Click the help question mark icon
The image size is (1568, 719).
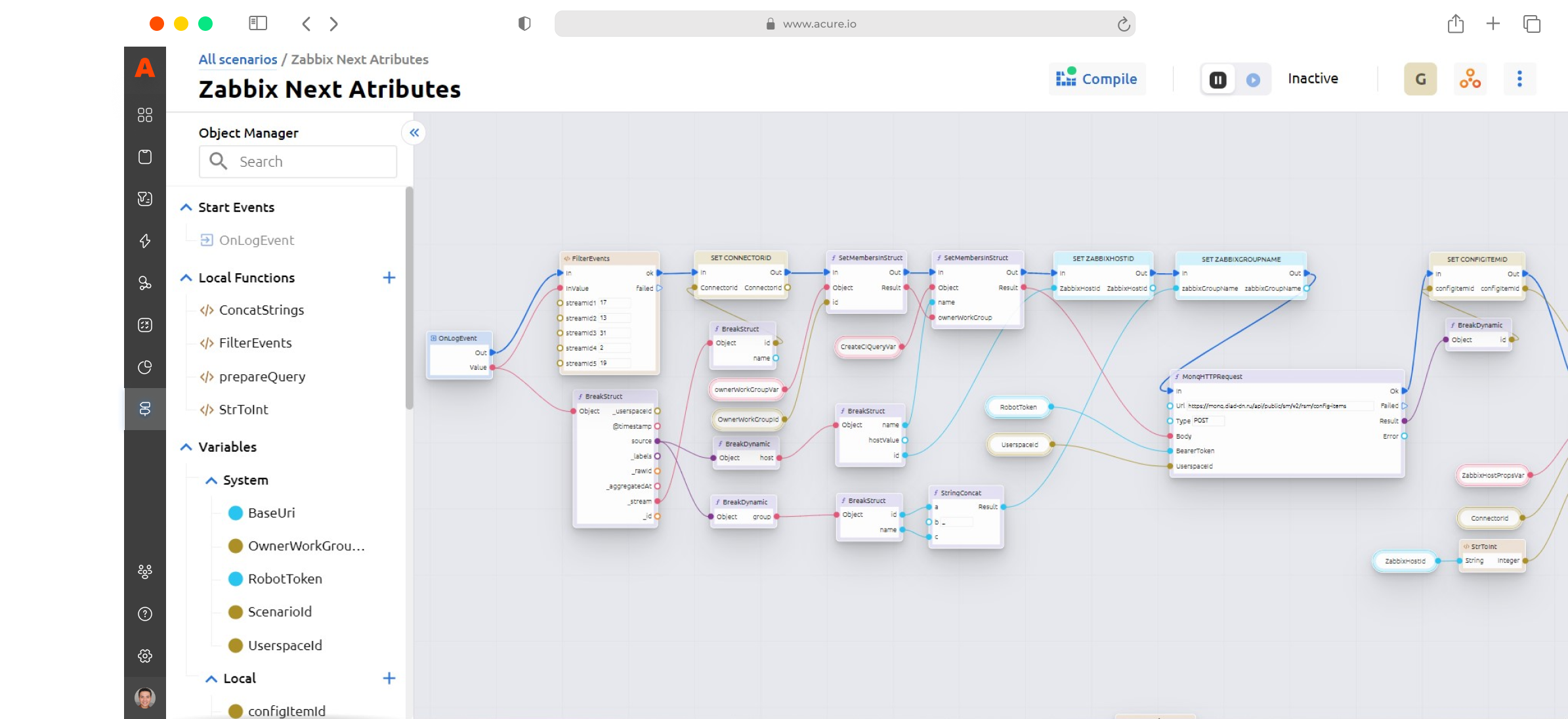tap(145, 613)
